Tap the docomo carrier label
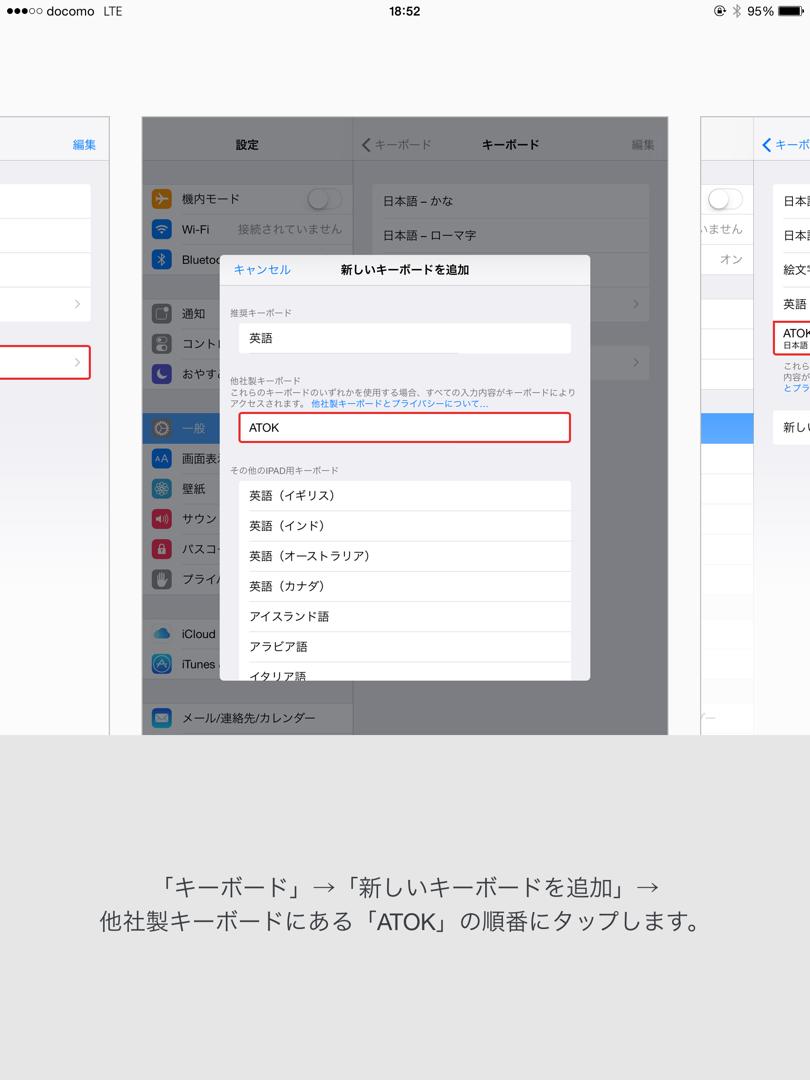The image size is (810, 1080). [70, 11]
